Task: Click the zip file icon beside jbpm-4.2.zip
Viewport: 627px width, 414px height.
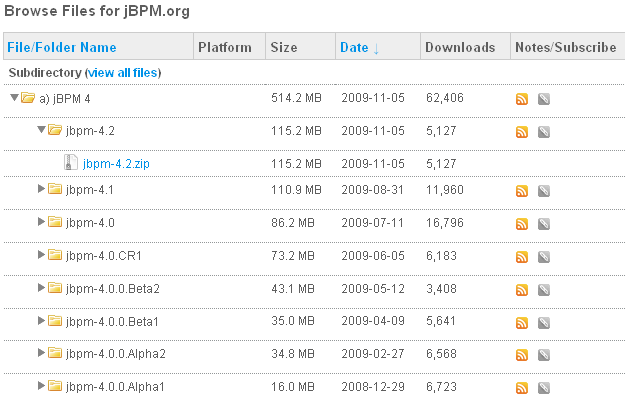Action: pyautogui.click(x=70, y=162)
